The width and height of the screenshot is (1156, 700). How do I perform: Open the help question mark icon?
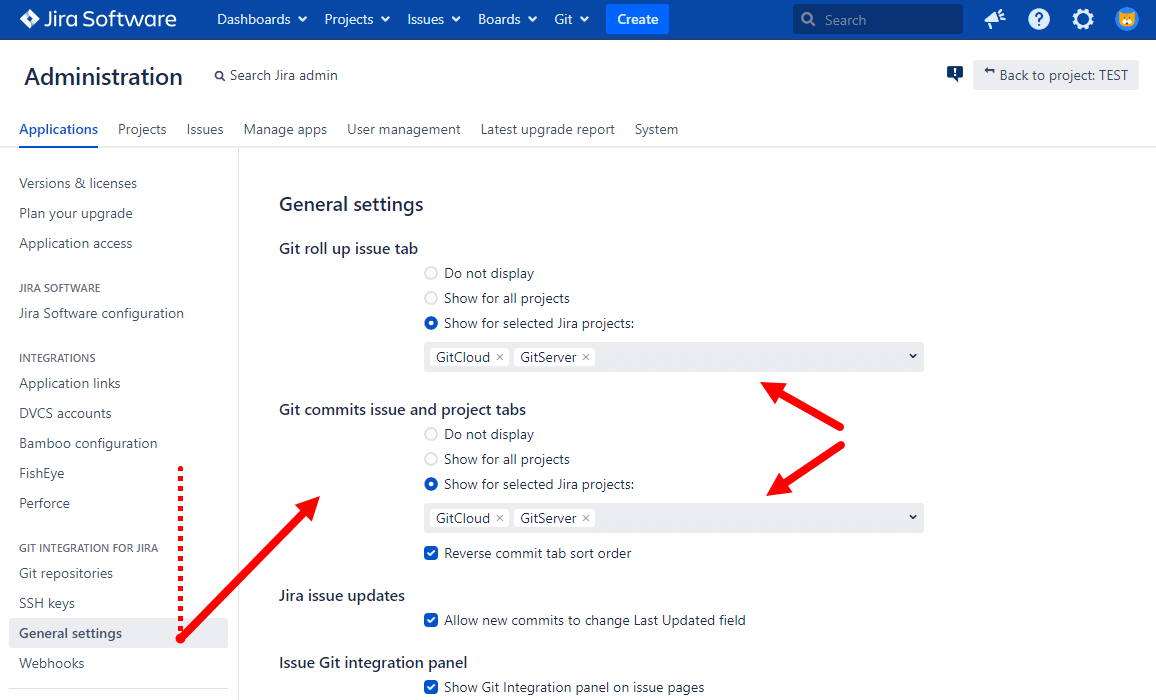(x=1039, y=19)
